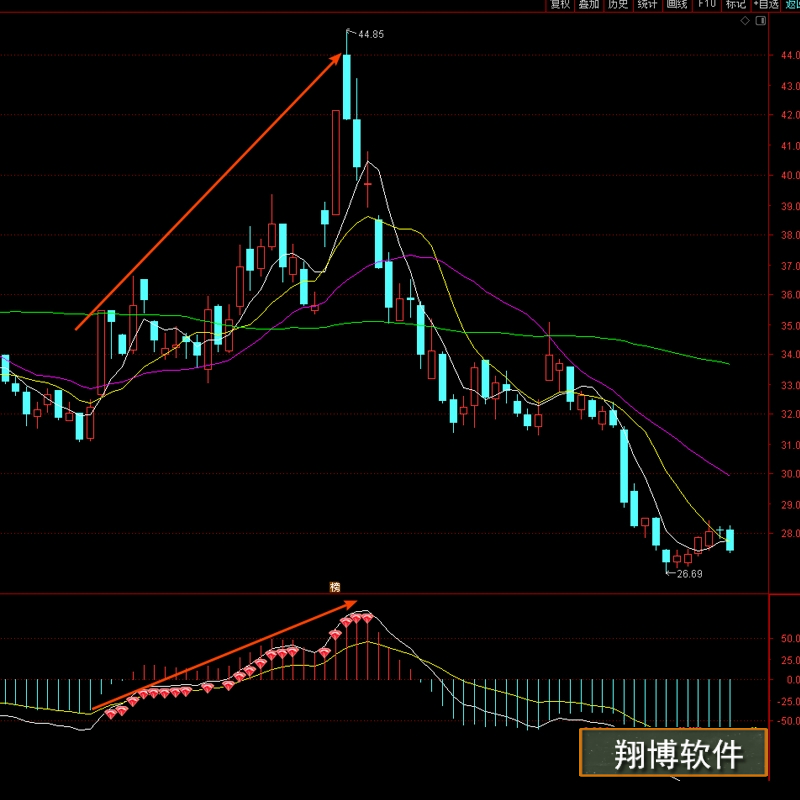
Task: Toggle the side panel icon beside the diamond
Action: pyautogui.click(x=761, y=21)
